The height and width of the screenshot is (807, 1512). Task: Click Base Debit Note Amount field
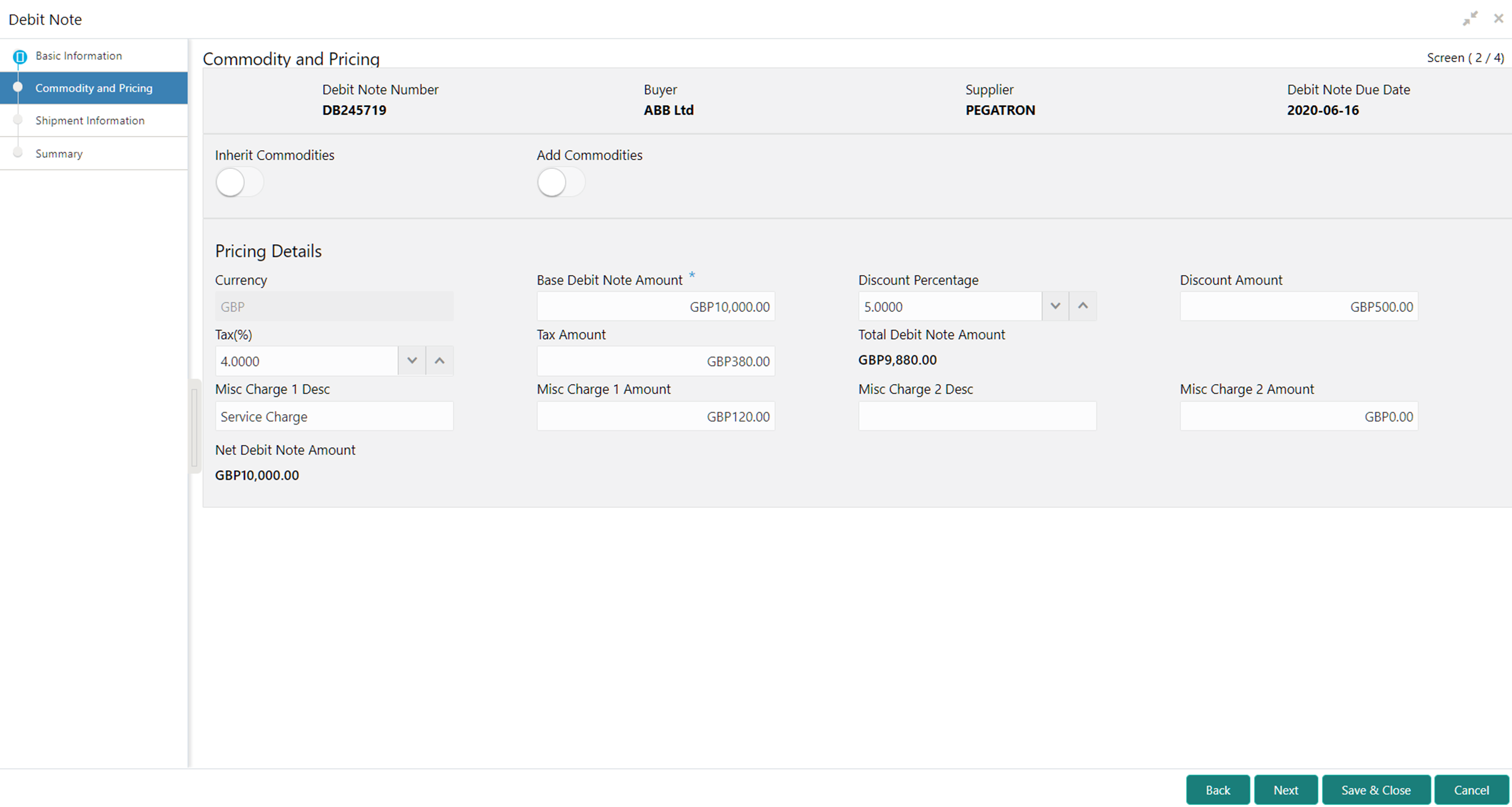pyautogui.click(x=655, y=306)
